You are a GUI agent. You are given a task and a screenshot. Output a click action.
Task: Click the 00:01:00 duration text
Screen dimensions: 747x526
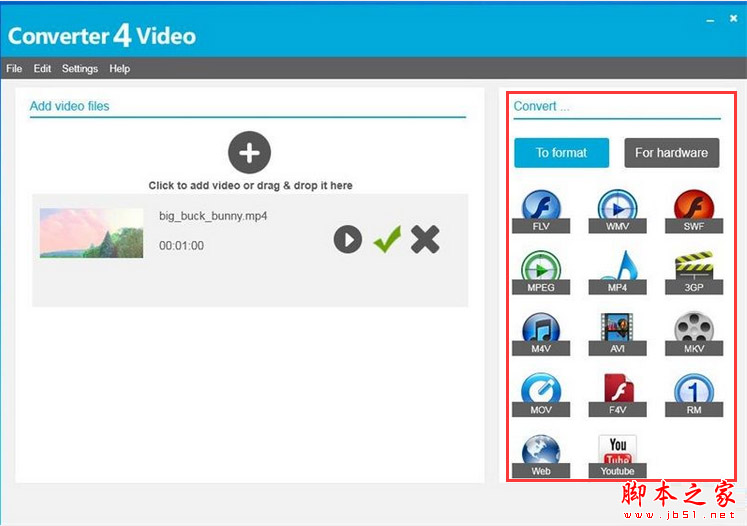pos(182,245)
